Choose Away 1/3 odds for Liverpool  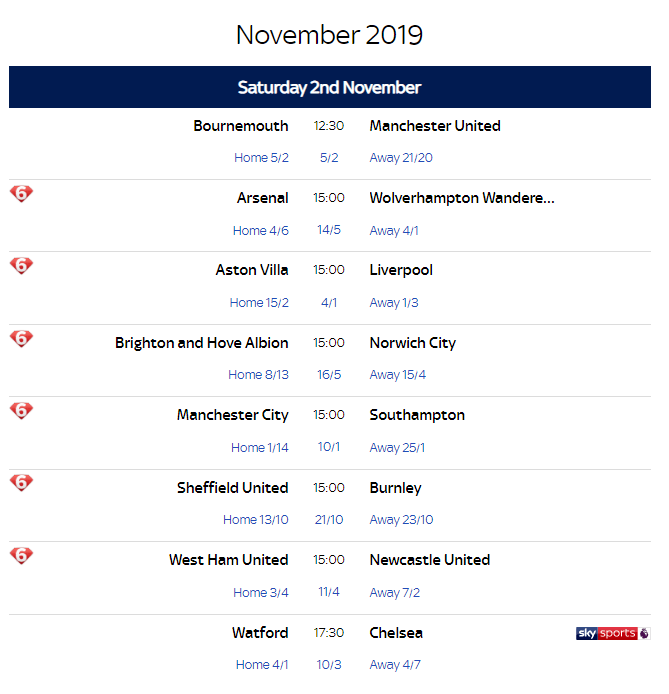394,303
